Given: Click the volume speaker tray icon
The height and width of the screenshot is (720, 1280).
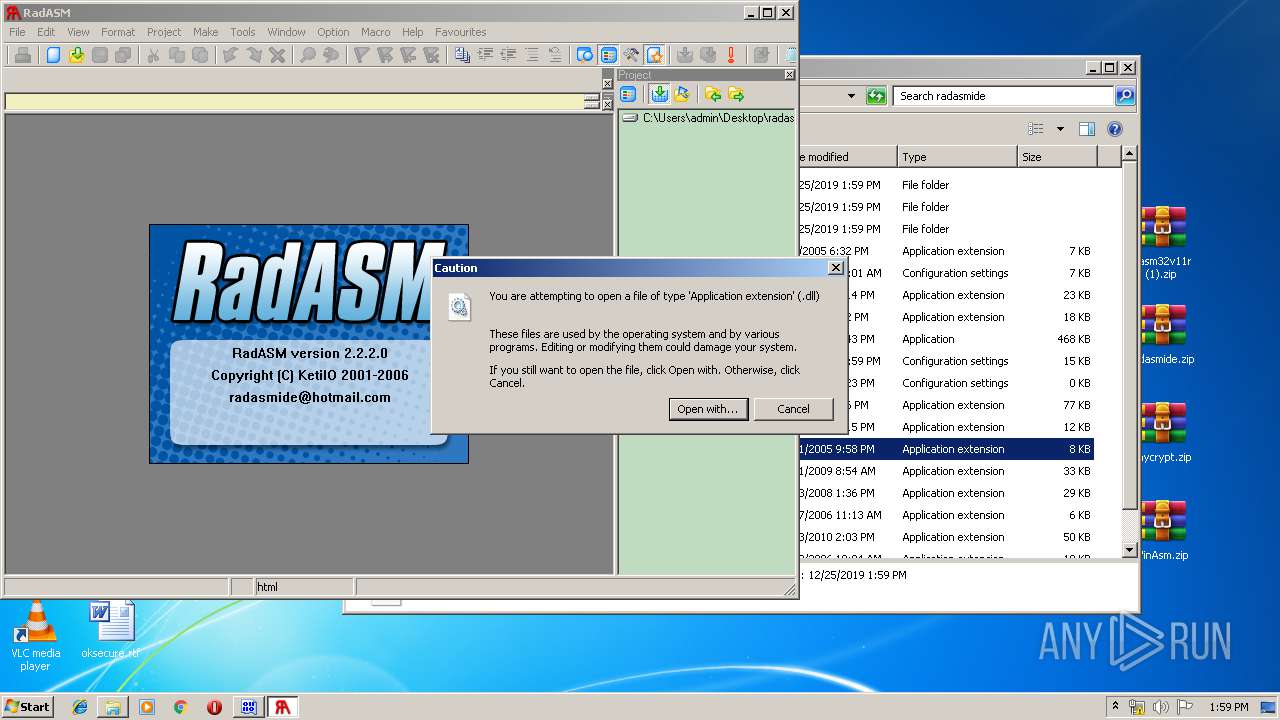Looking at the screenshot, I should [1161, 707].
